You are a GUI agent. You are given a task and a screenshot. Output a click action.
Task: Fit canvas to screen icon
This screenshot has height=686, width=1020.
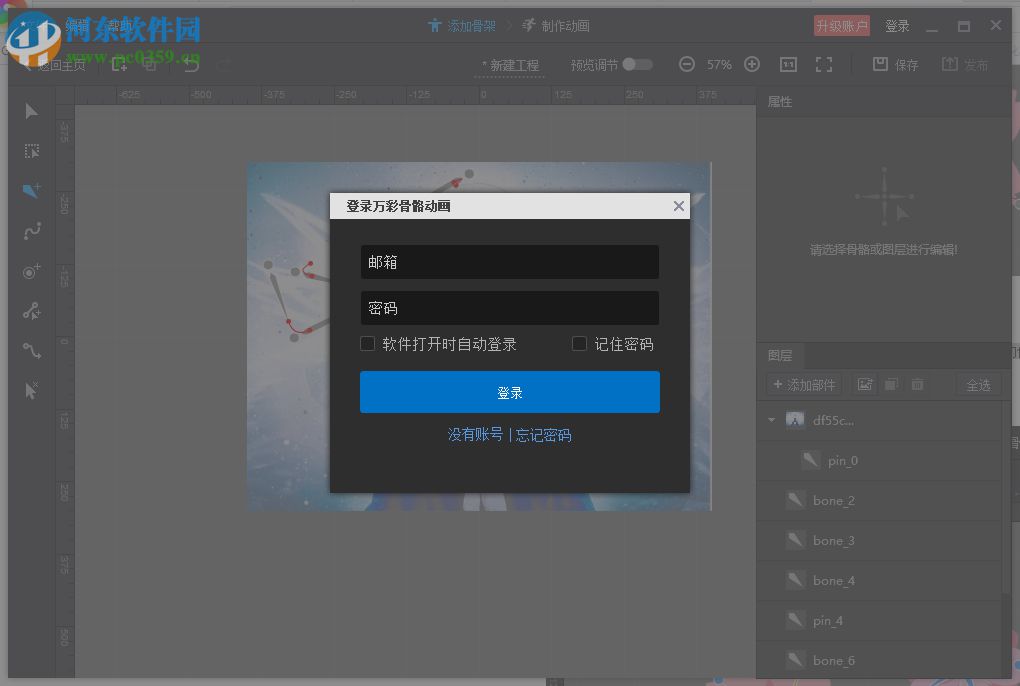coord(824,64)
